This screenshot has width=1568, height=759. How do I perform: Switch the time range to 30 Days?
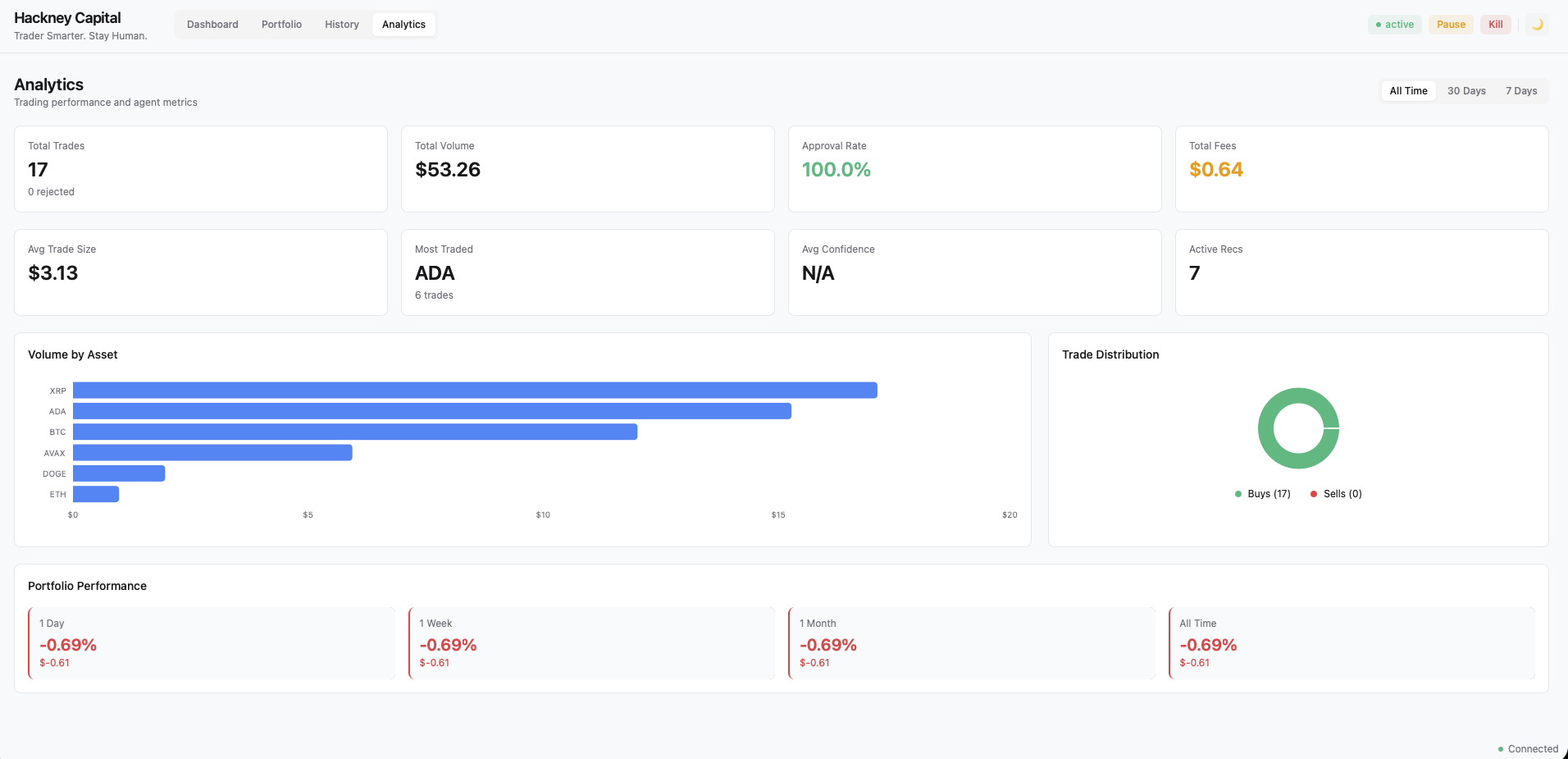(1466, 90)
